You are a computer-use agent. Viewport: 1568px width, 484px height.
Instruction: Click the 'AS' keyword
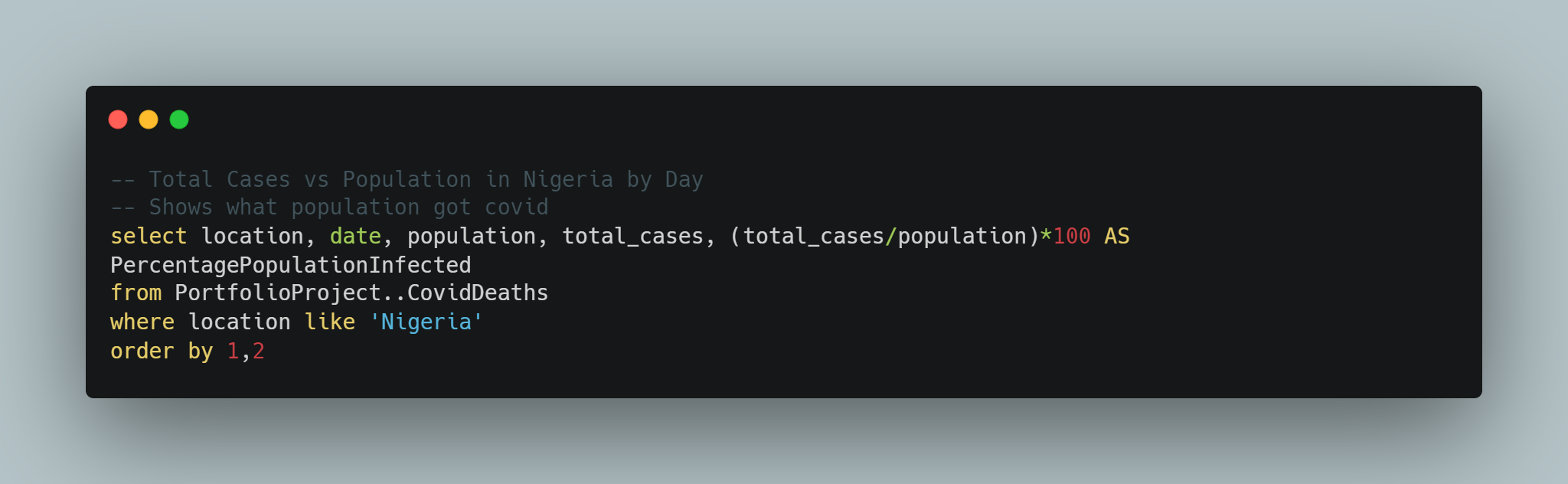point(1117,236)
